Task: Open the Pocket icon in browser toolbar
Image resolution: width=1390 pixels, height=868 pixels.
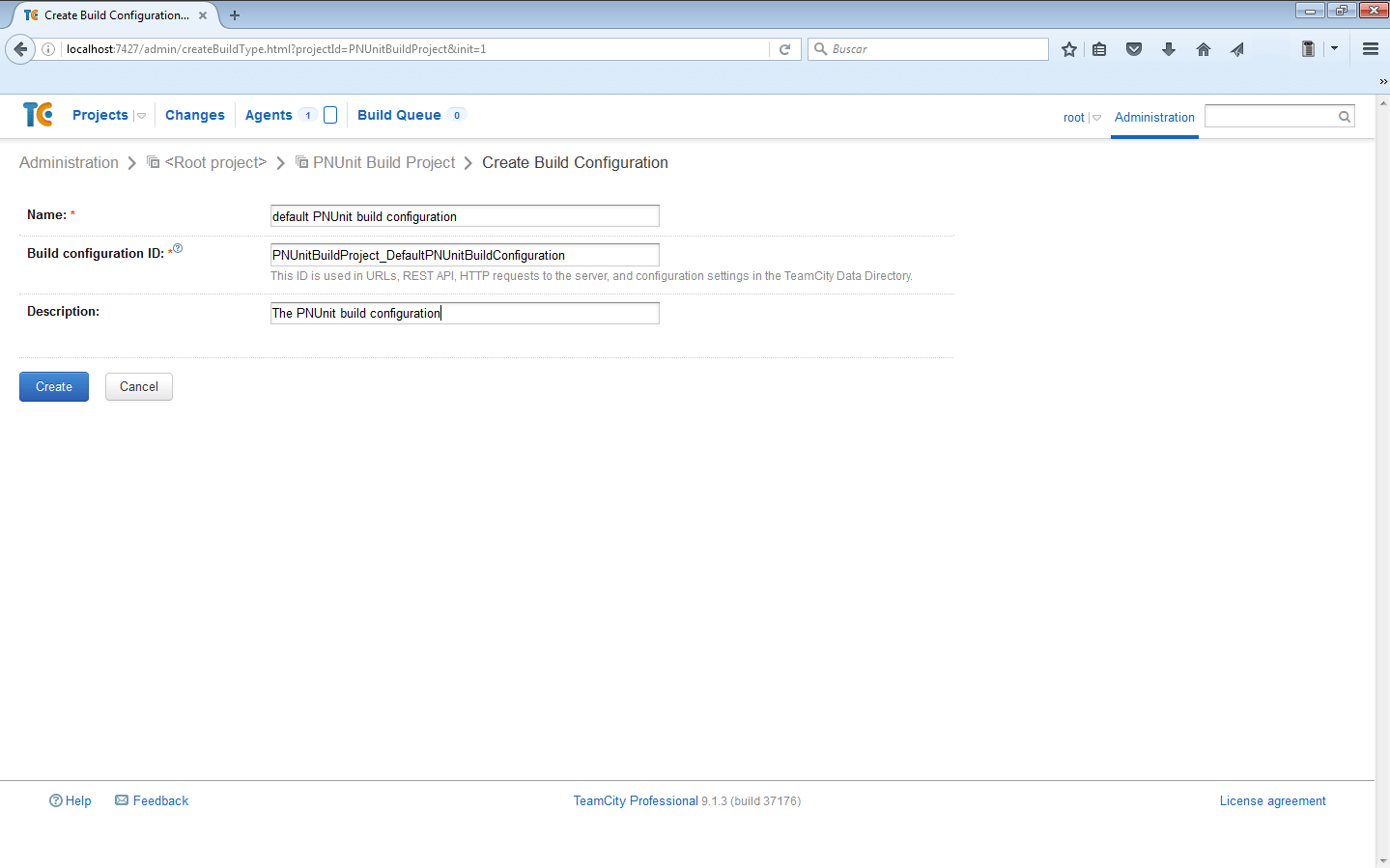Action: pos(1134,49)
